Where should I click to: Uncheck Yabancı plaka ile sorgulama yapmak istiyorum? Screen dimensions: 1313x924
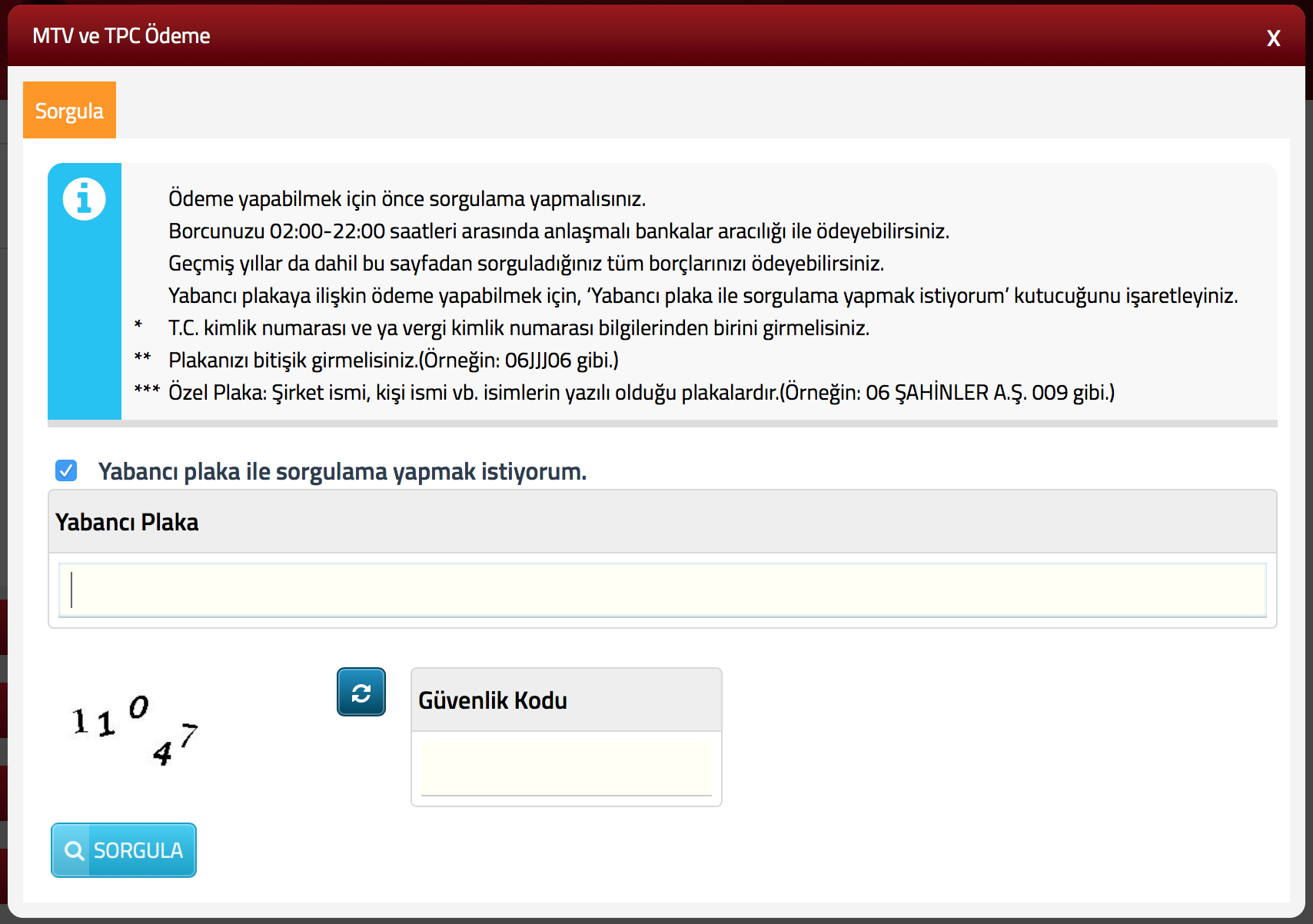point(66,470)
